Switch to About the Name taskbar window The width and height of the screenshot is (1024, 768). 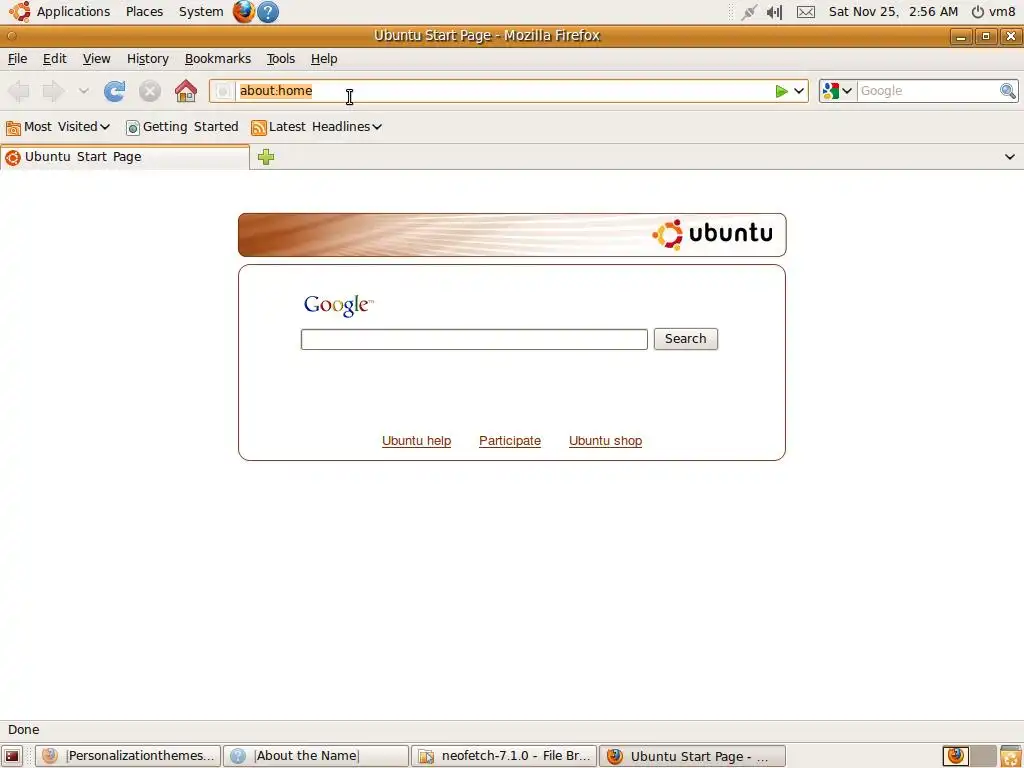(x=315, y=756)
